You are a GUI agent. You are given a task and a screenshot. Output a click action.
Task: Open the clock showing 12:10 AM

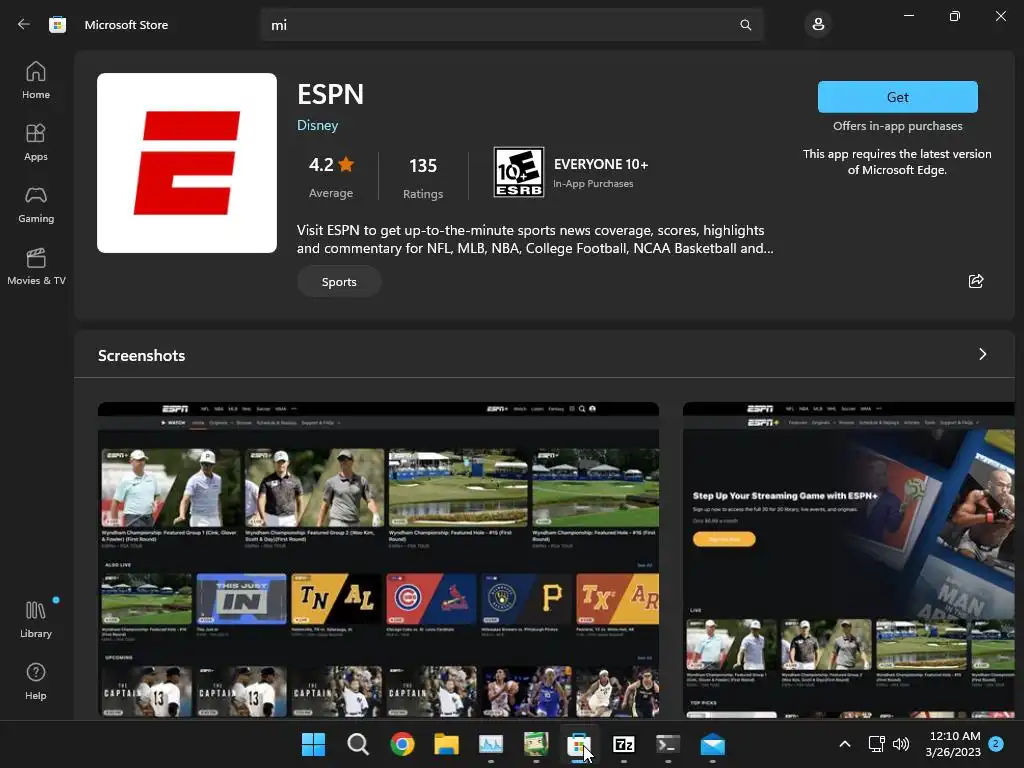coord(953,744)
